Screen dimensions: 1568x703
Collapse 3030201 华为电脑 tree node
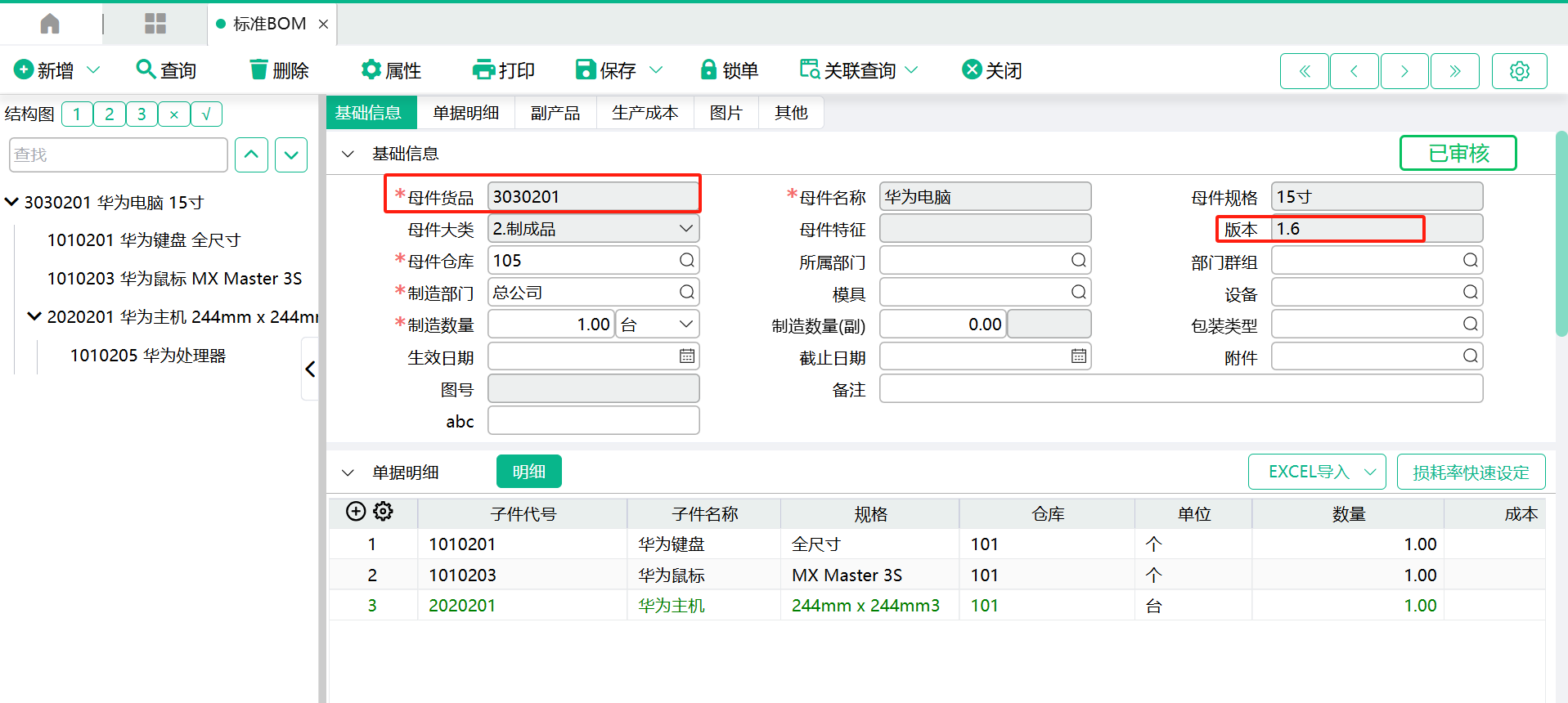click(x=12, y=202)
